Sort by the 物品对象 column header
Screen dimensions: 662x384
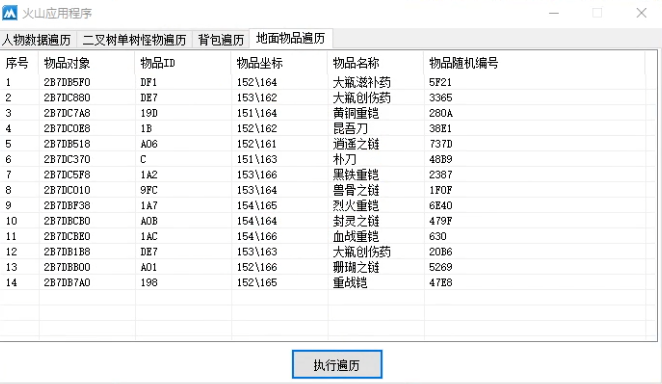click(x=67, y=63)
